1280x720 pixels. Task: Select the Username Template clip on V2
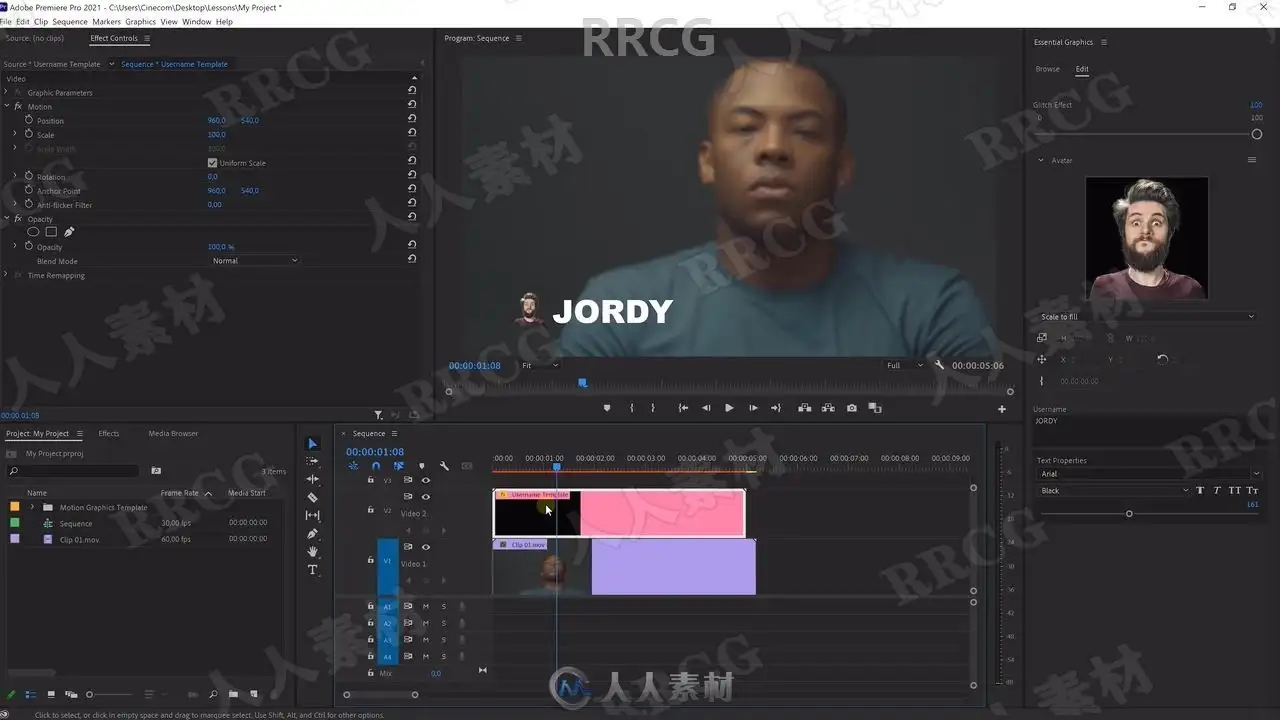pos(619,513)
